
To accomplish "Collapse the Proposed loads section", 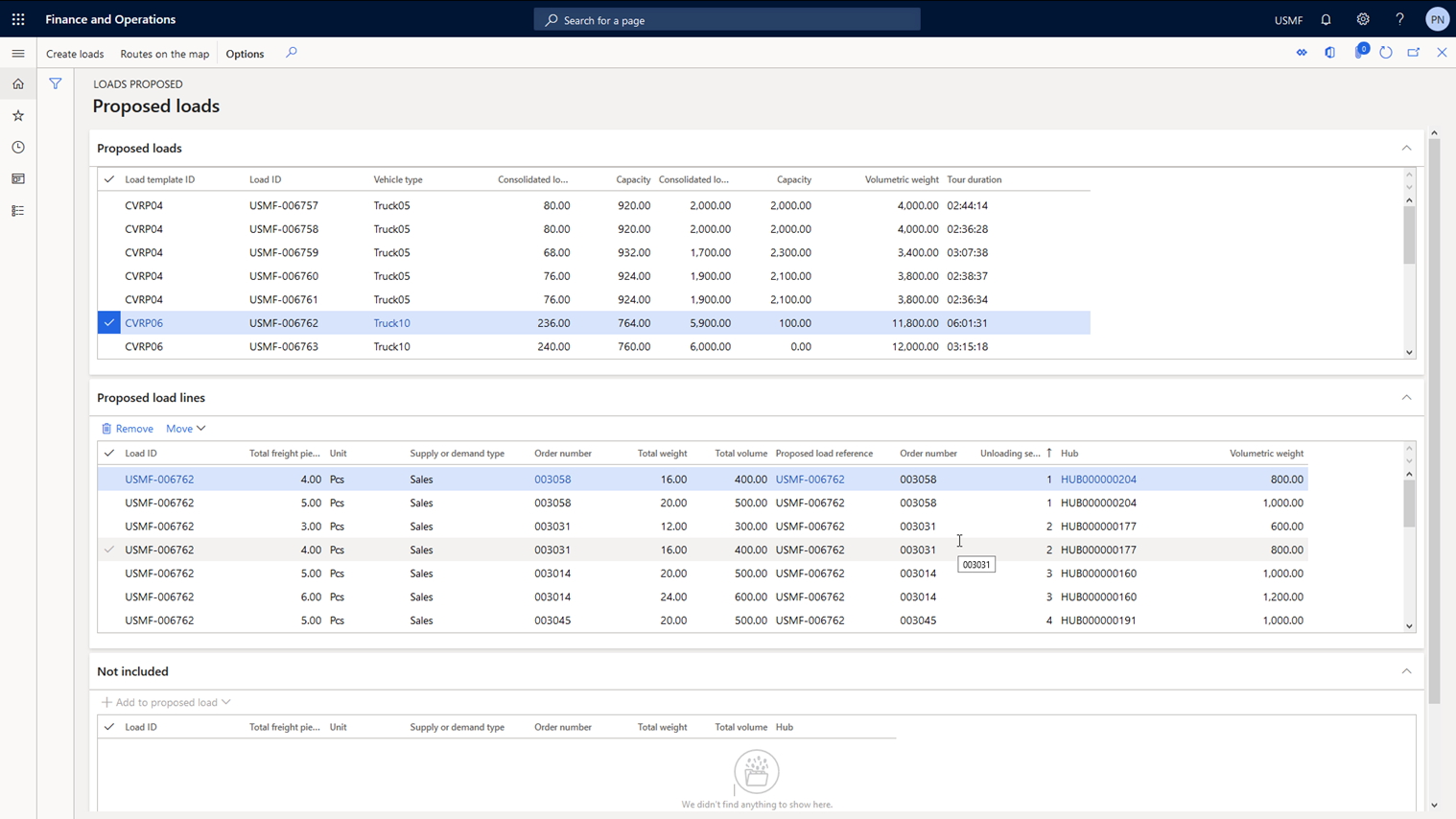I will 1406,149.
